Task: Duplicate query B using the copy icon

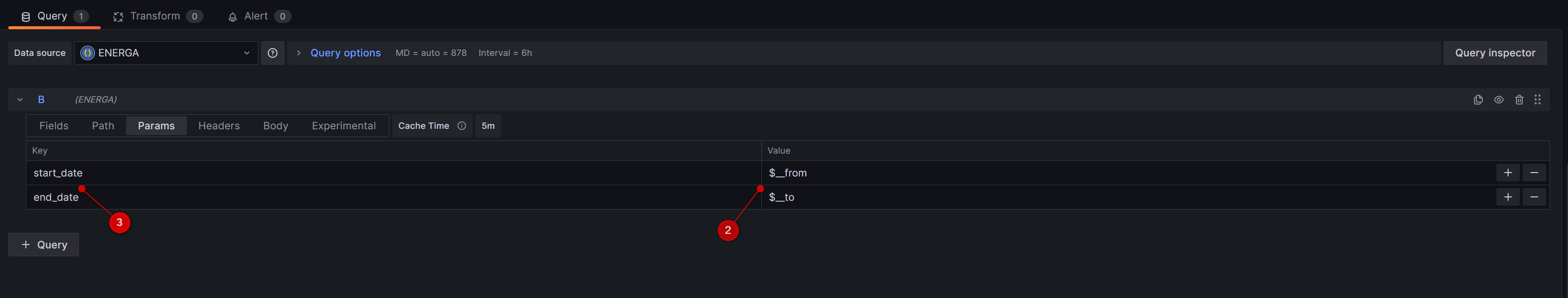Action: point(1478,99)
